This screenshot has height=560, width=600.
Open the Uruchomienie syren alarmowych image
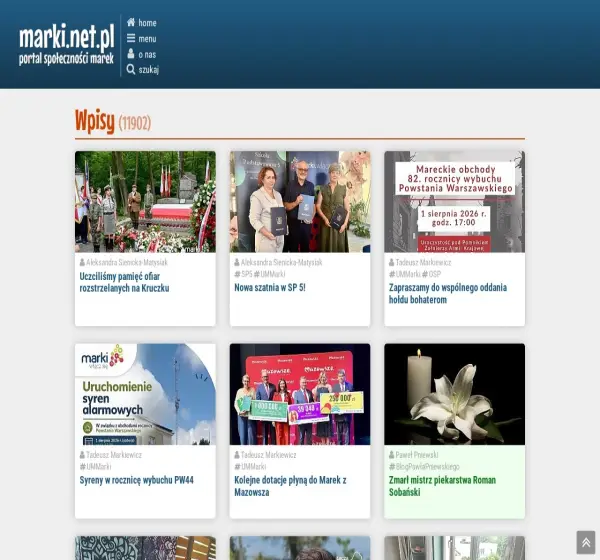tap(145, 394)
